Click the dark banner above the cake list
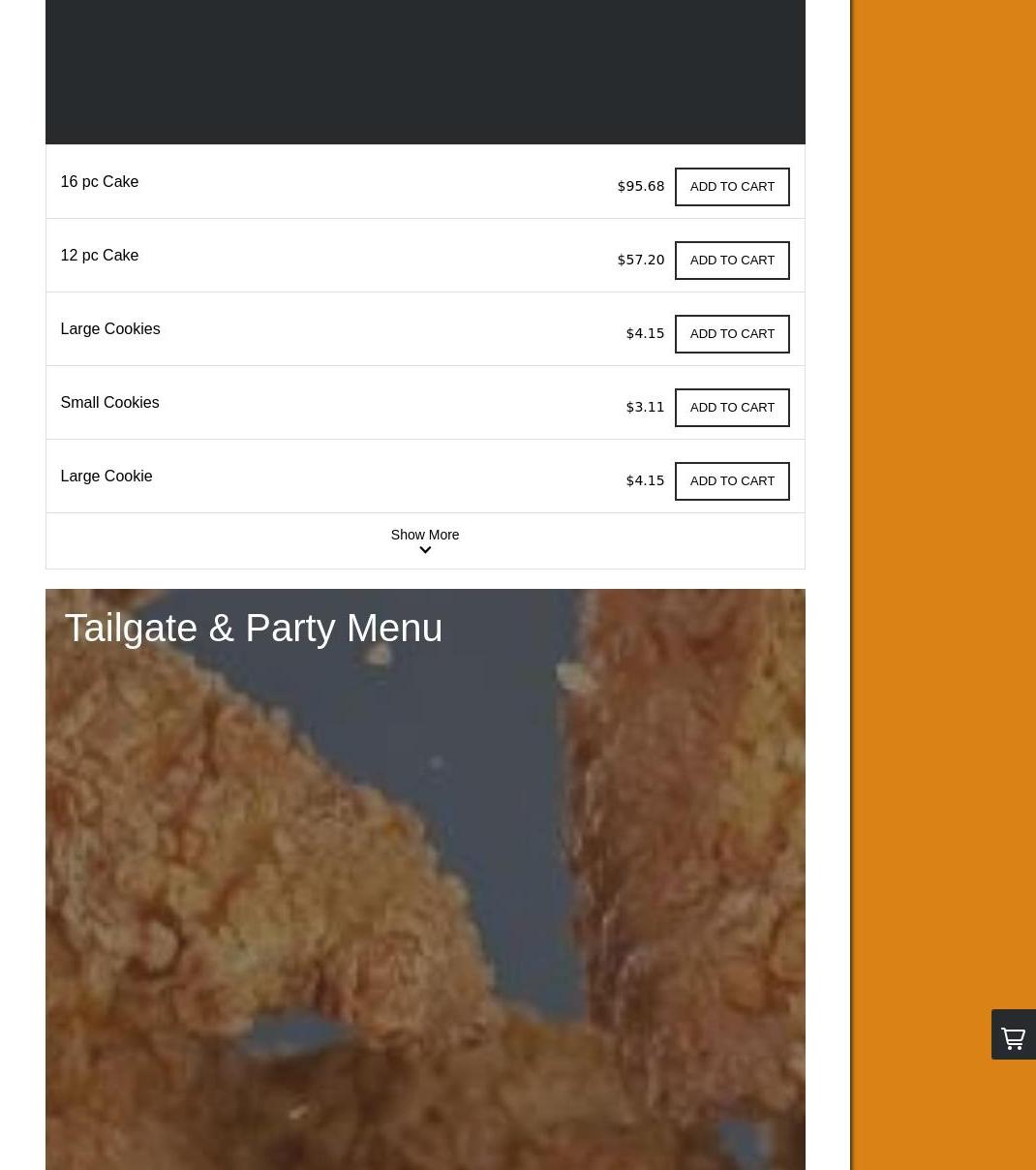The height and width of the screenshot is (1170, 1036). pyautogui.click(x=425, y=72)
